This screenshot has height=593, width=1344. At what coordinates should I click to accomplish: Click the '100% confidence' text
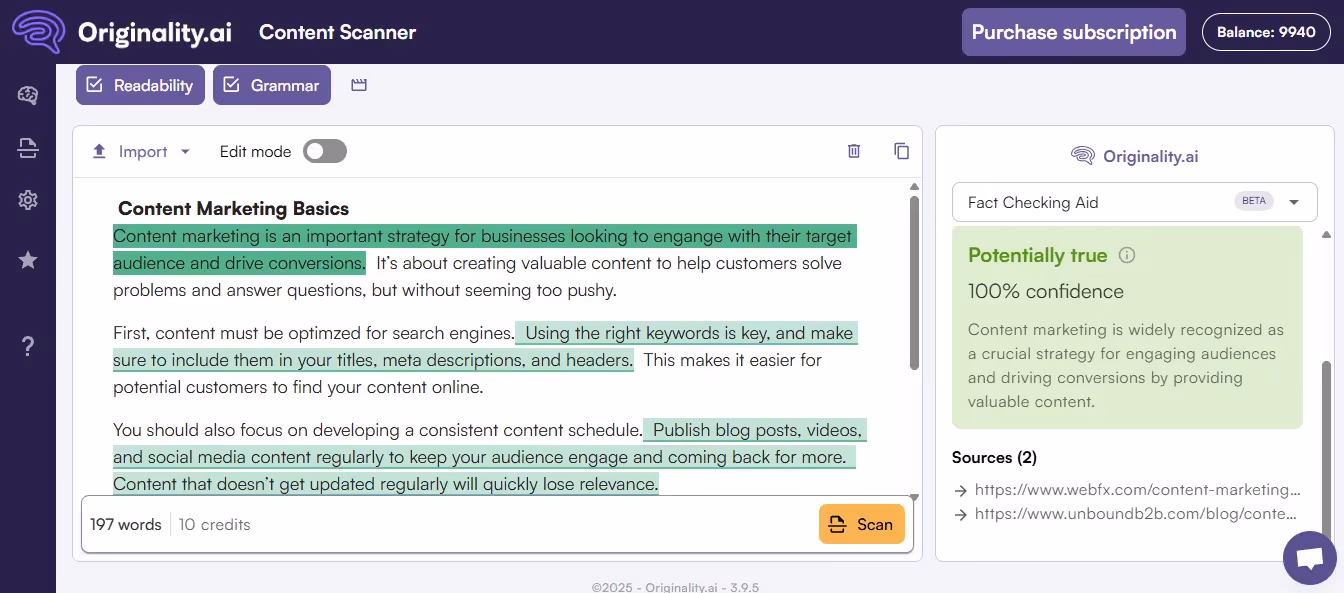(1046, 292)
